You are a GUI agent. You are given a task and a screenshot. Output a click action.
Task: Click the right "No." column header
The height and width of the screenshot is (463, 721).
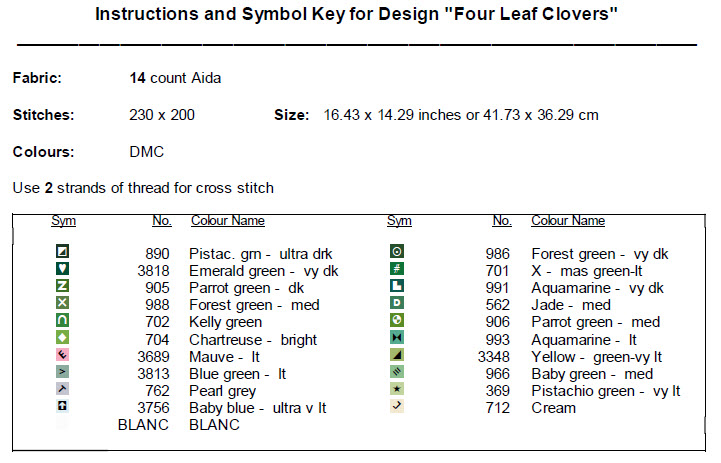501,221
